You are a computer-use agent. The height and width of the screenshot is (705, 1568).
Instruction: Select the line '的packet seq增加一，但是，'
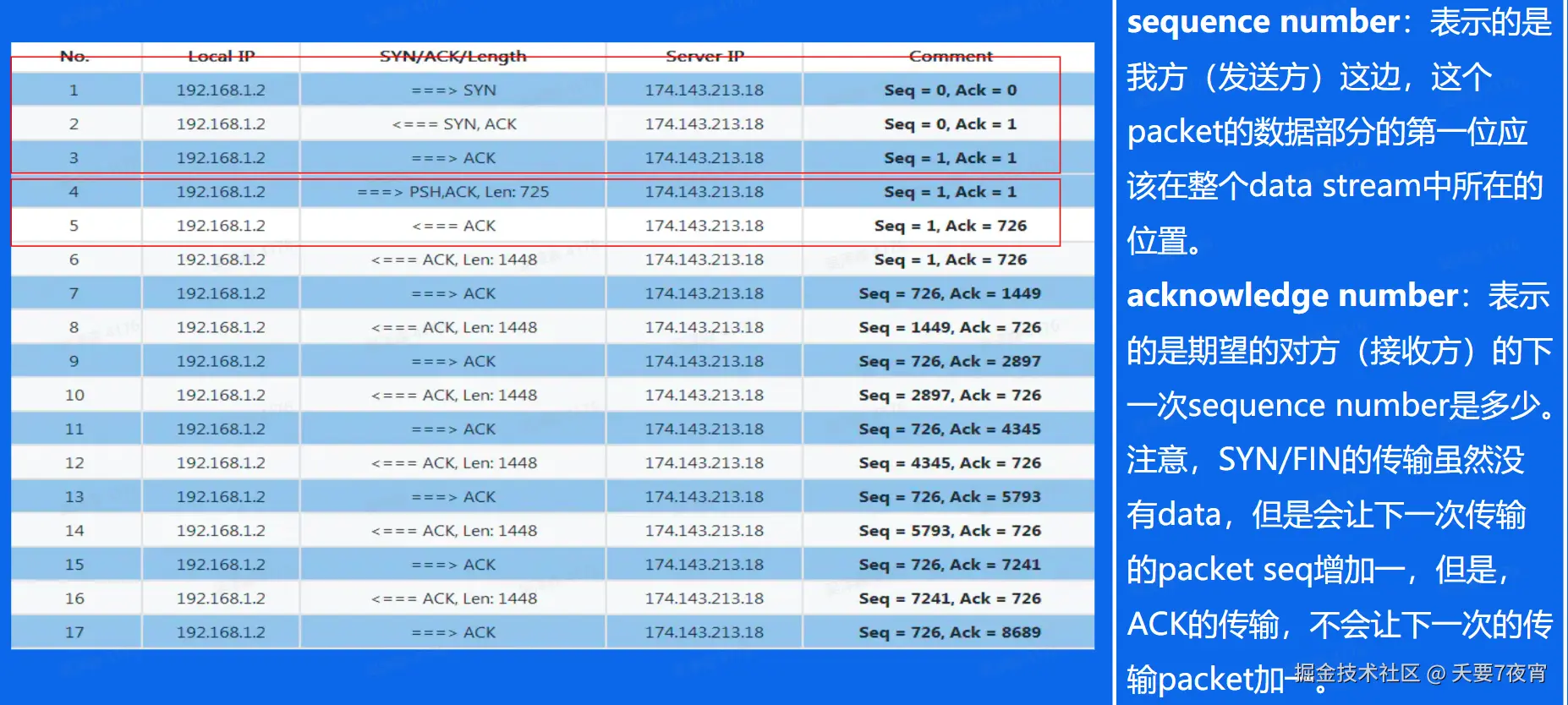click(x=1319, y=570)
